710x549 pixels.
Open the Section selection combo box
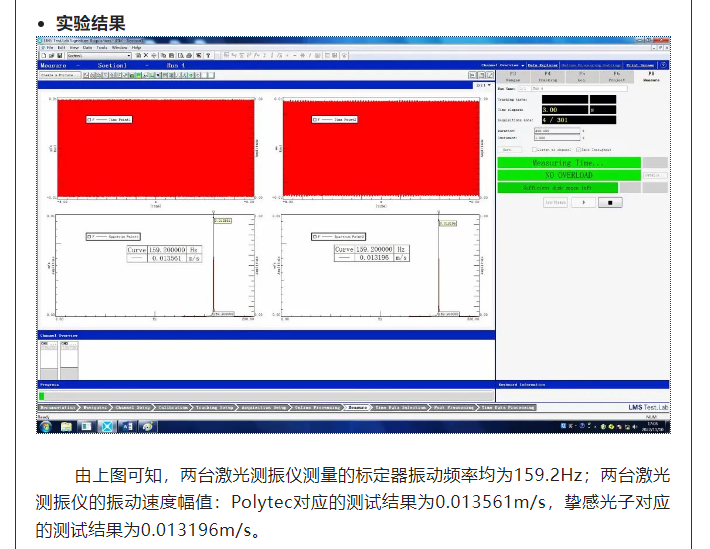pyautogui.click(x=99, y=56)
